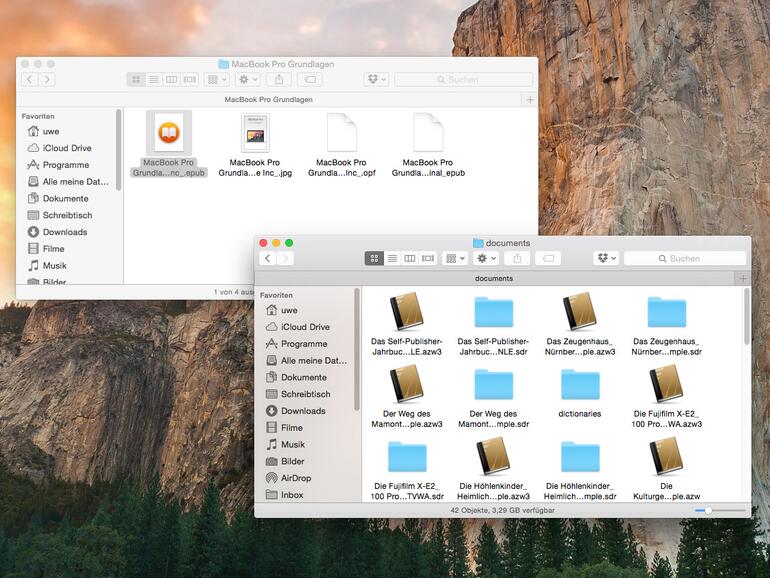This screenshot has width=770, height=578.
Task: Click the edit tags icon in documents toolbar
Action: [547, 258]
